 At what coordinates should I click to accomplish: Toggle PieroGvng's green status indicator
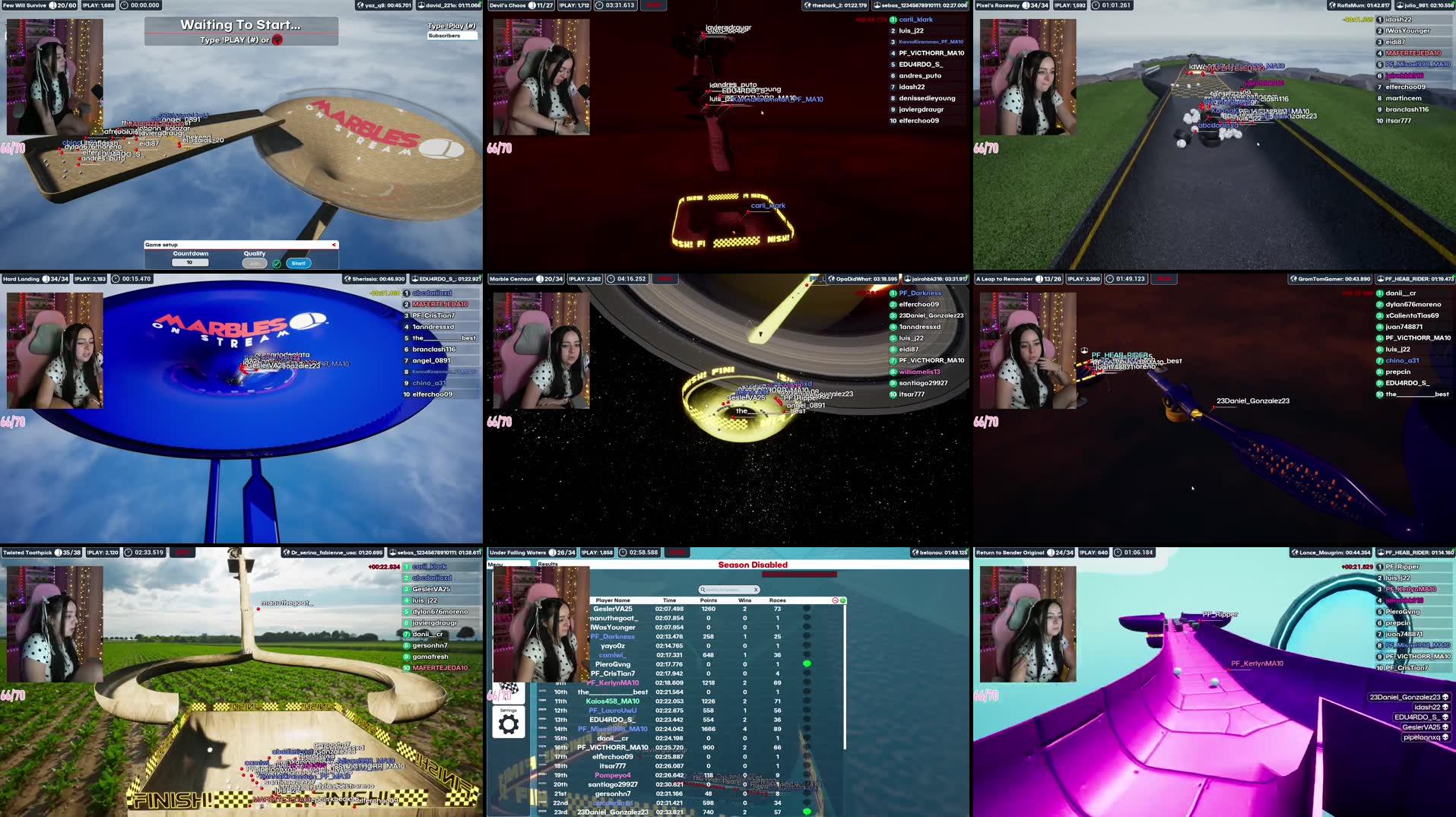(x=809, y=662)
